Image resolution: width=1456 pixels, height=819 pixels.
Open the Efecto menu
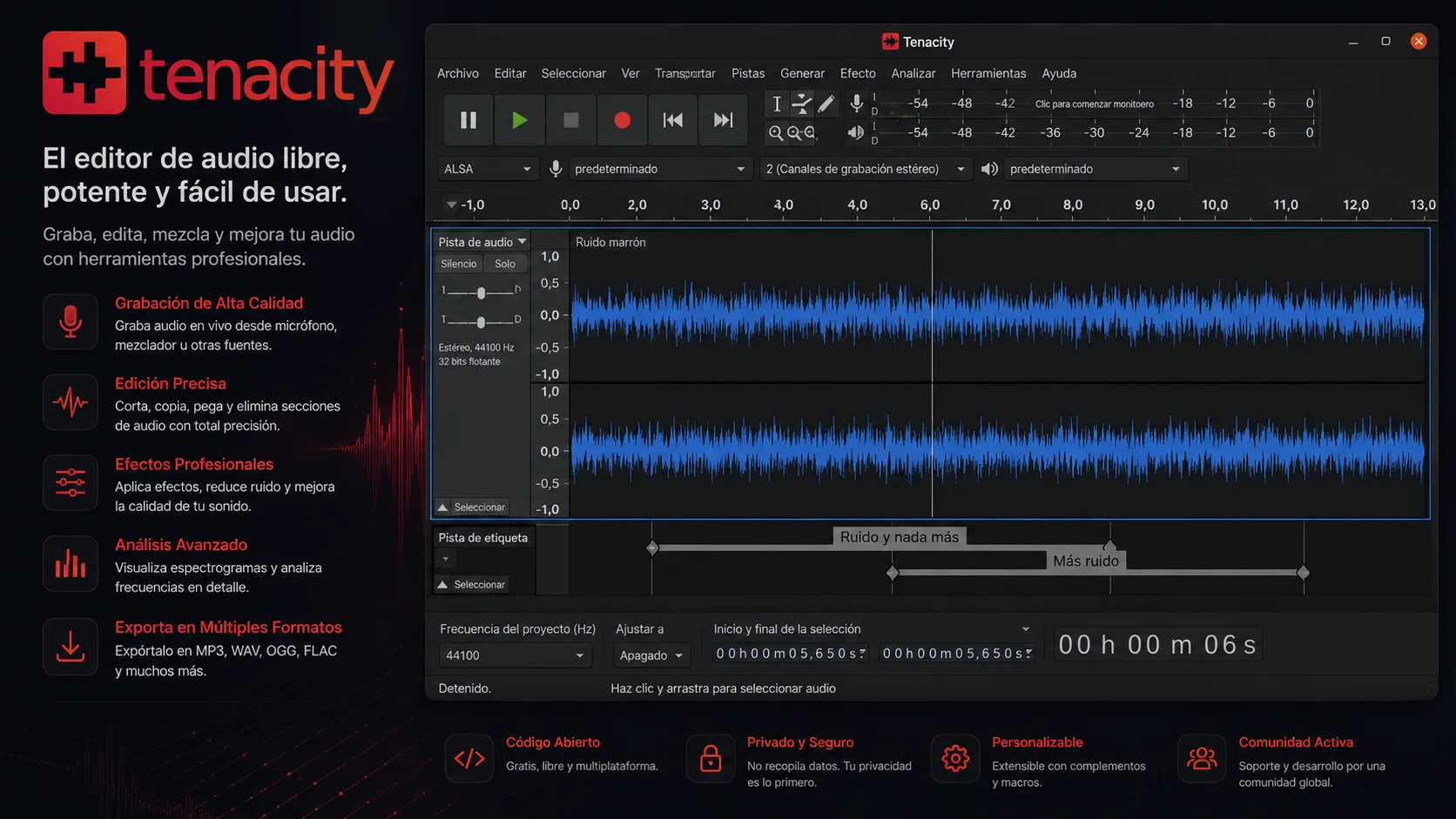(858, 73)
